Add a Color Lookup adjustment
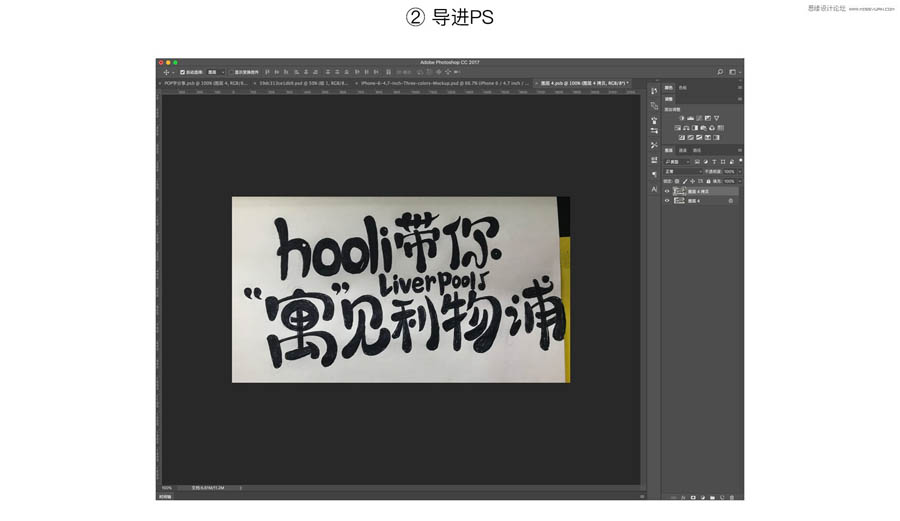900x521 pixels. [720, 128]
